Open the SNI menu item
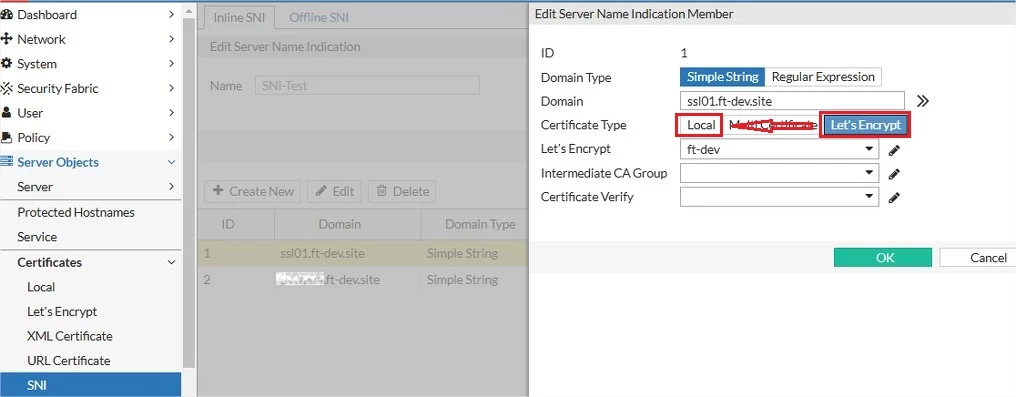 click(x=91, y=385)
